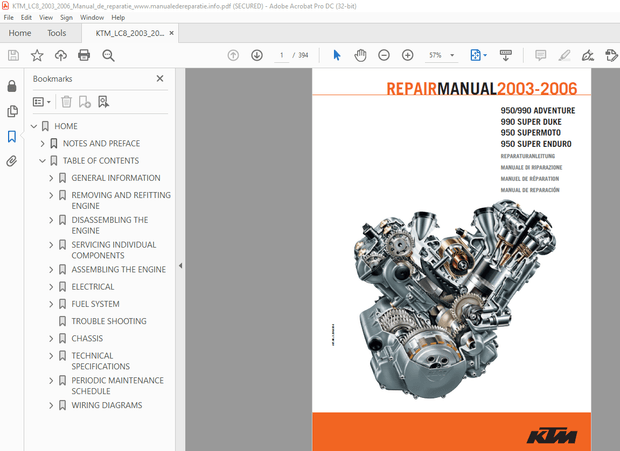The image size is (620, 451).
Task: Expand CHASSIS bookmark arrow
Action: (x=51, y=339)
